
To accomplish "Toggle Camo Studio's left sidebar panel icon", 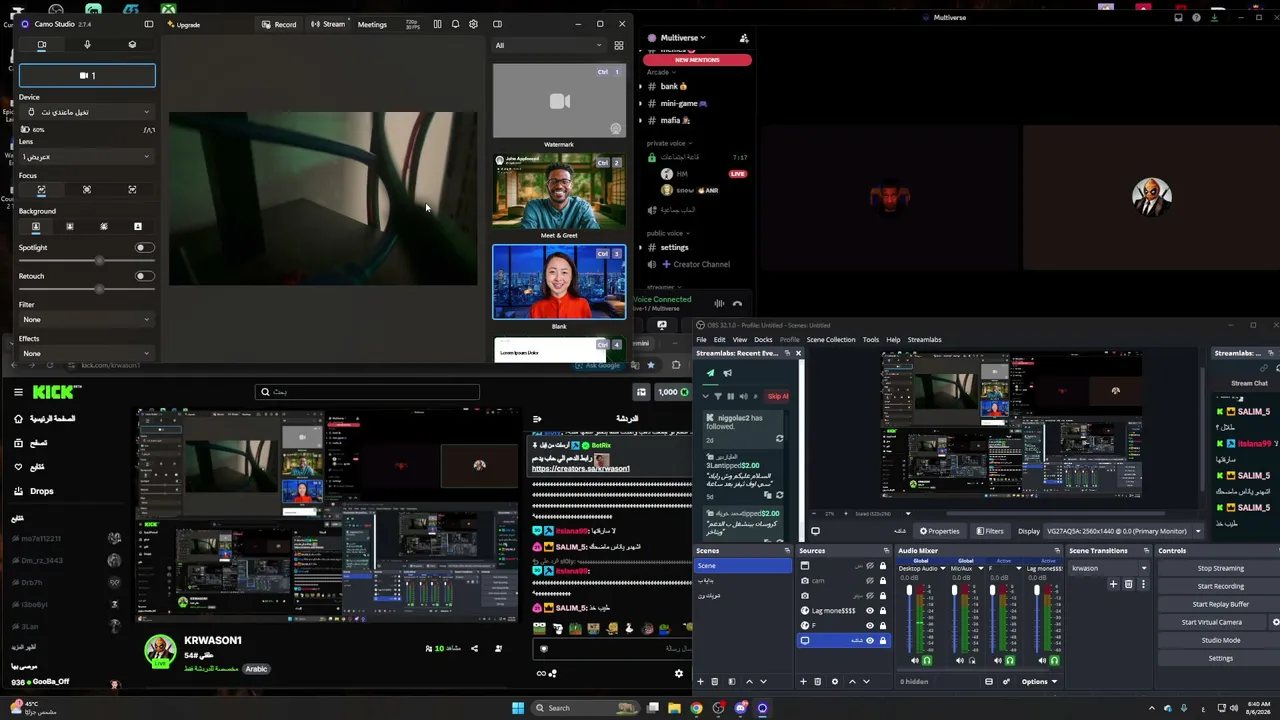I will pos(149,24).
